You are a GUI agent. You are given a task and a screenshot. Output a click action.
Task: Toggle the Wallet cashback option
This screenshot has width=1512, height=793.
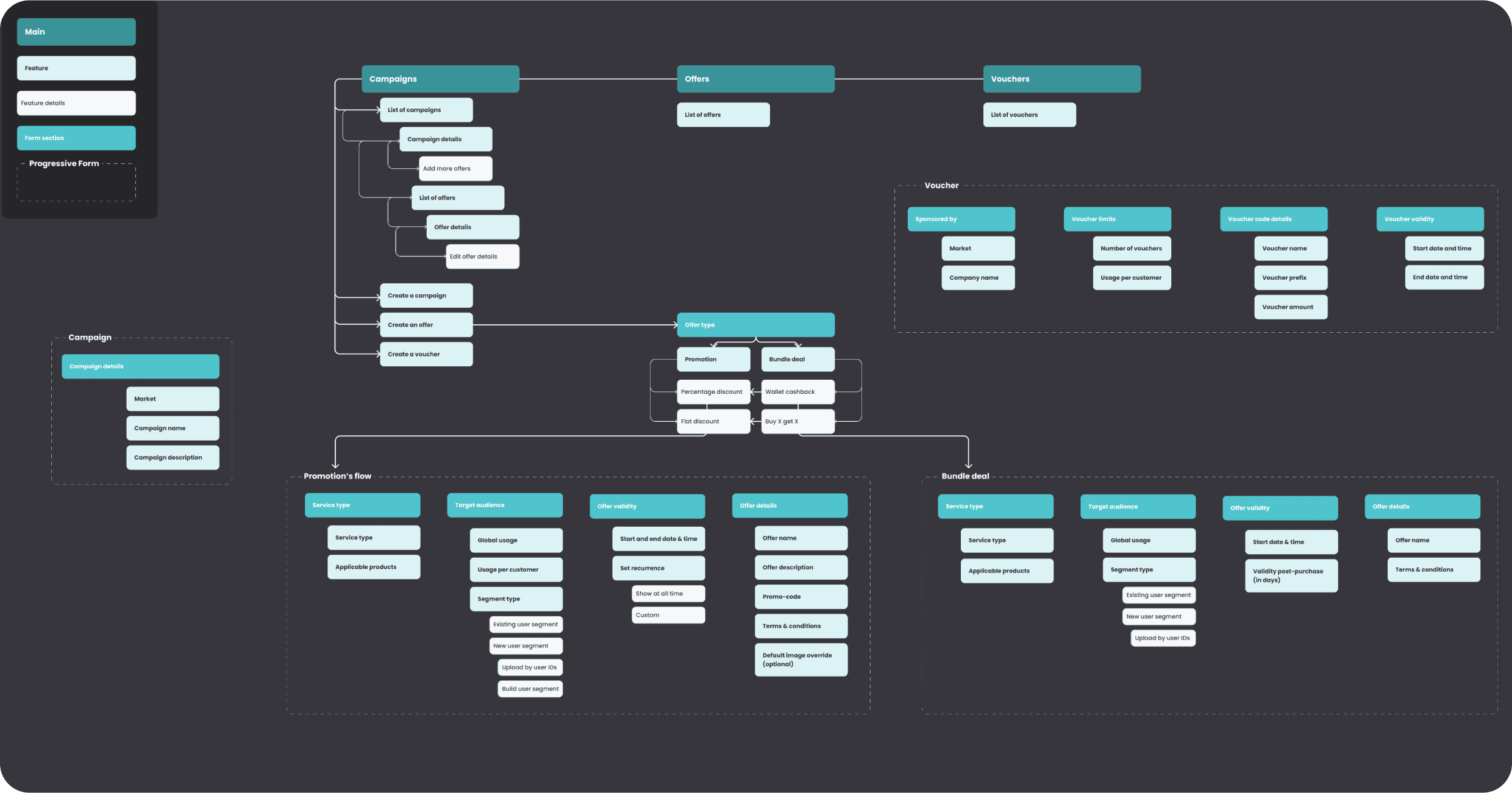[790, 391]
